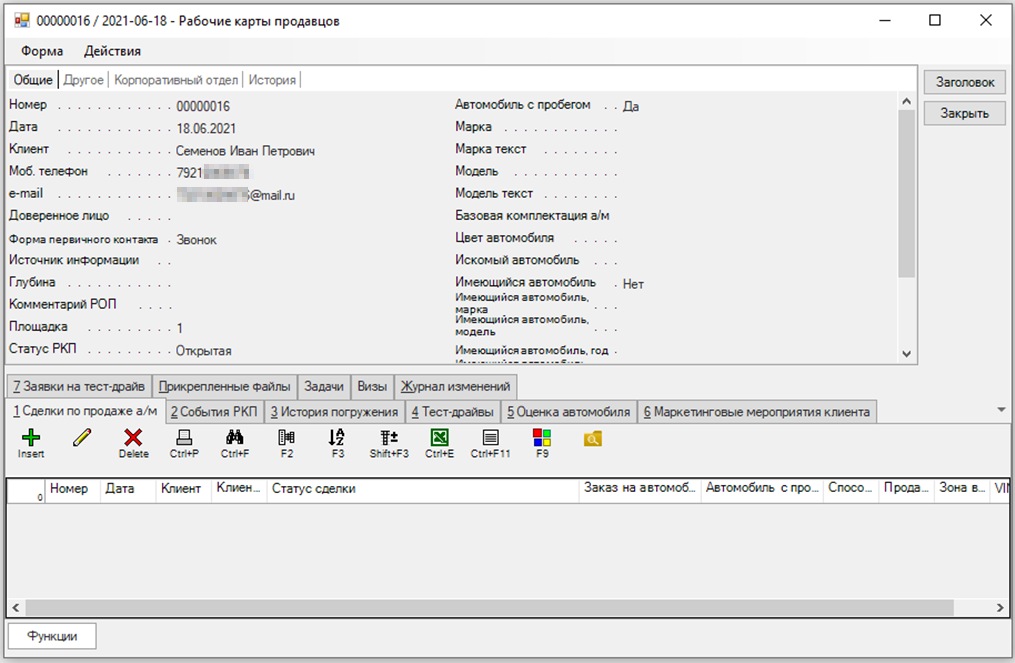Screen dimensions: 1015x663
Task: Click the scroll up arrow in details panel
Action: pos(906,101)
